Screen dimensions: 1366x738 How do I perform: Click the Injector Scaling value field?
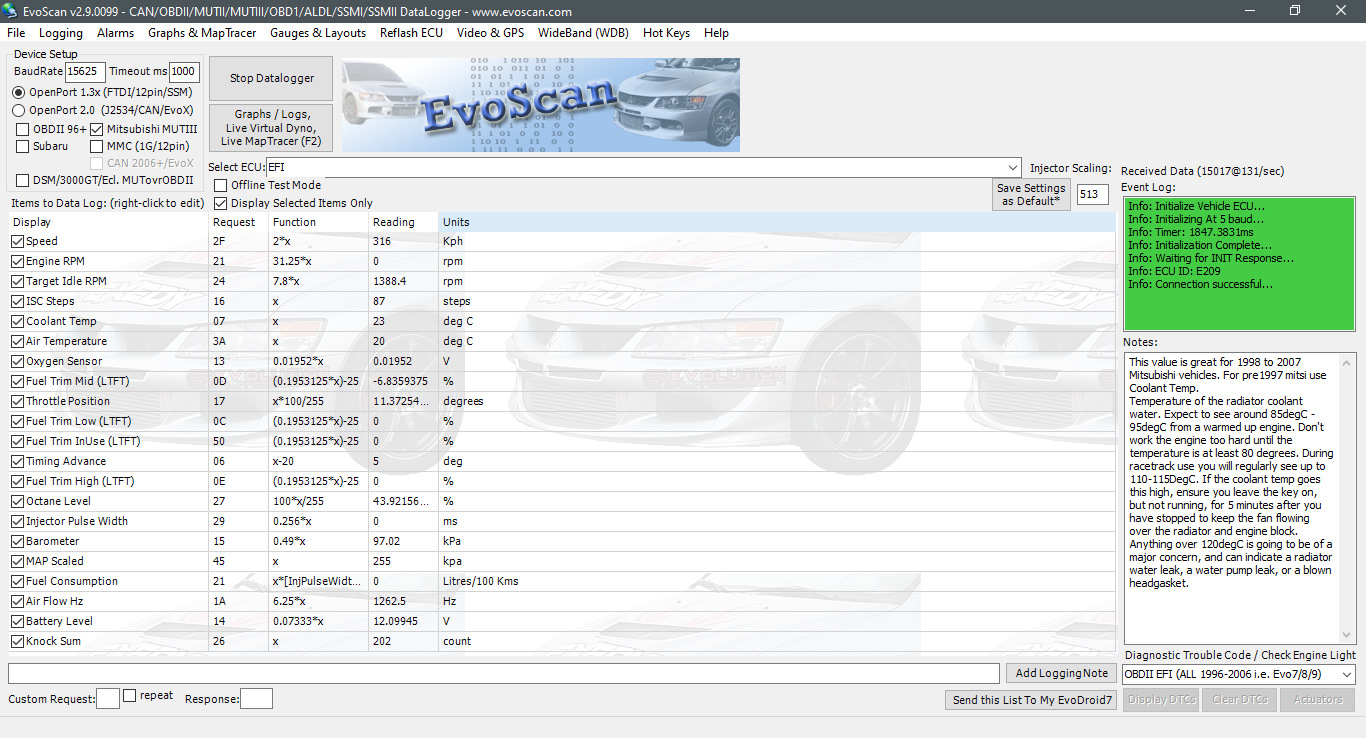pos(1093,195)
